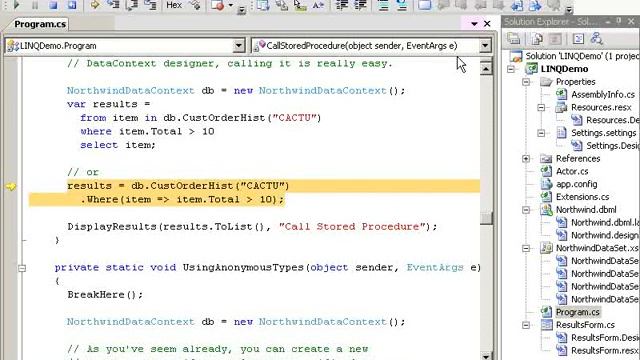Select the Program.cs document tab
The image size is (640, 360).
point(40,24)
